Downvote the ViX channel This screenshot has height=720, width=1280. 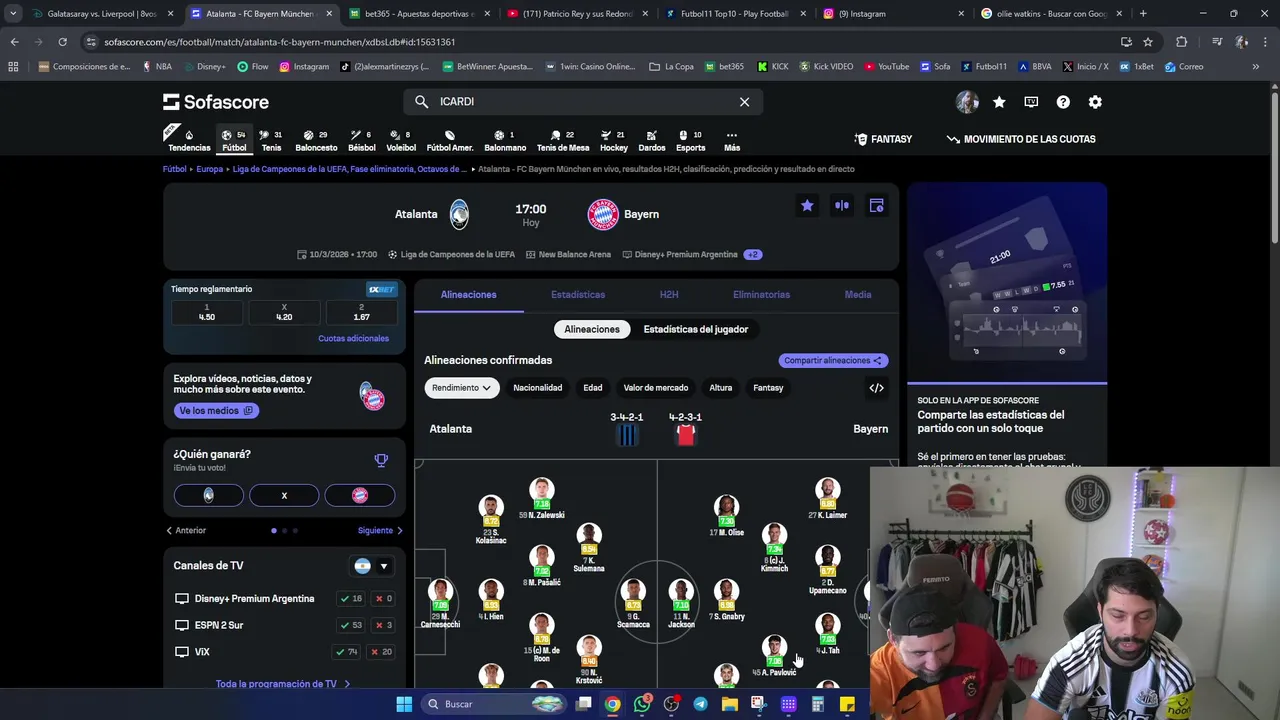pyautogui.click(x=381, y=652)
